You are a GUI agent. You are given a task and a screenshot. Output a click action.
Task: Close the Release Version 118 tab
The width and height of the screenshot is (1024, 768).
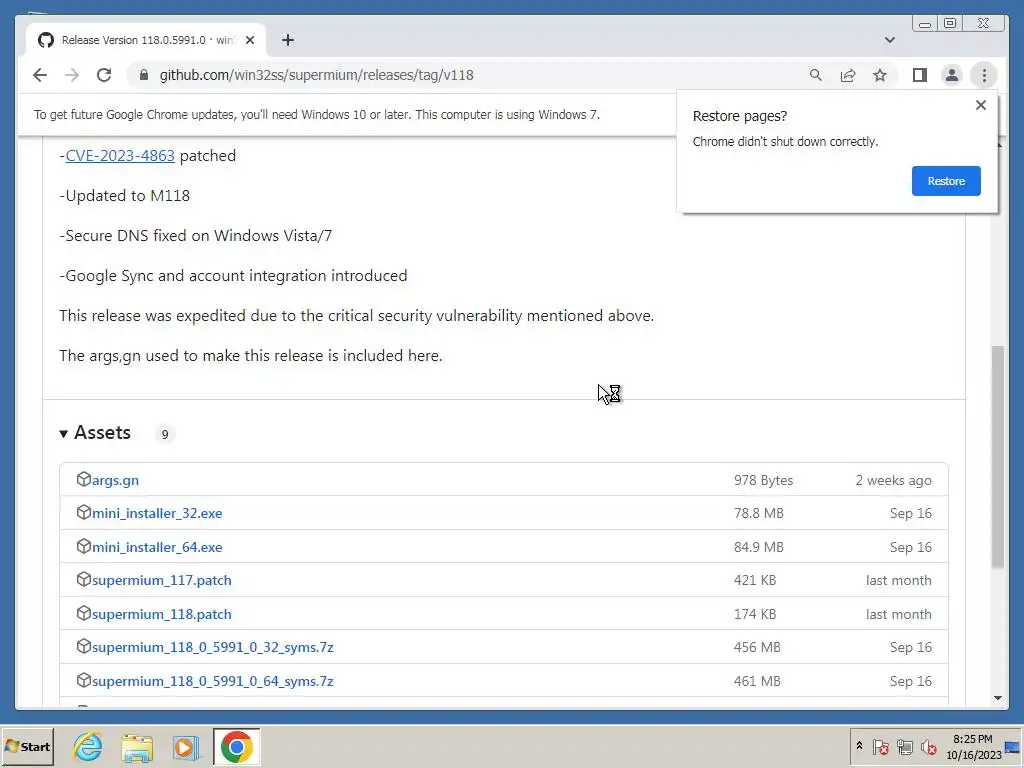249,40
